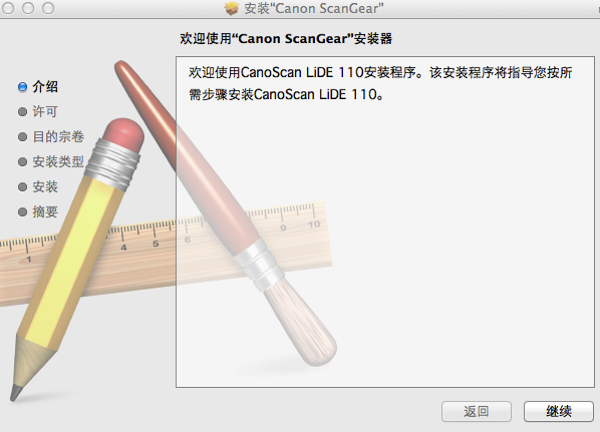Select the 介绍 step in sidebar
Image resolution: width=600 pixels, height=432 pixels.
point(45,87)
